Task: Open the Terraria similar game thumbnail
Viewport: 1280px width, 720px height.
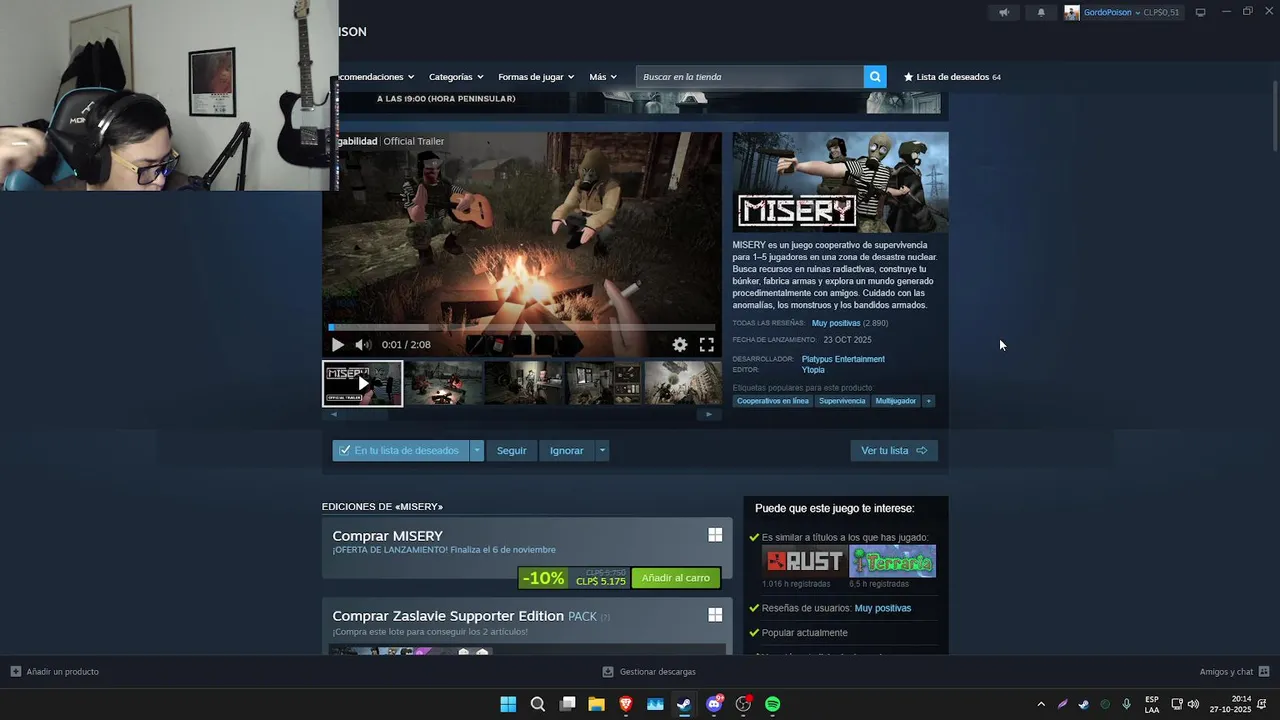Action: coord(893,561)
